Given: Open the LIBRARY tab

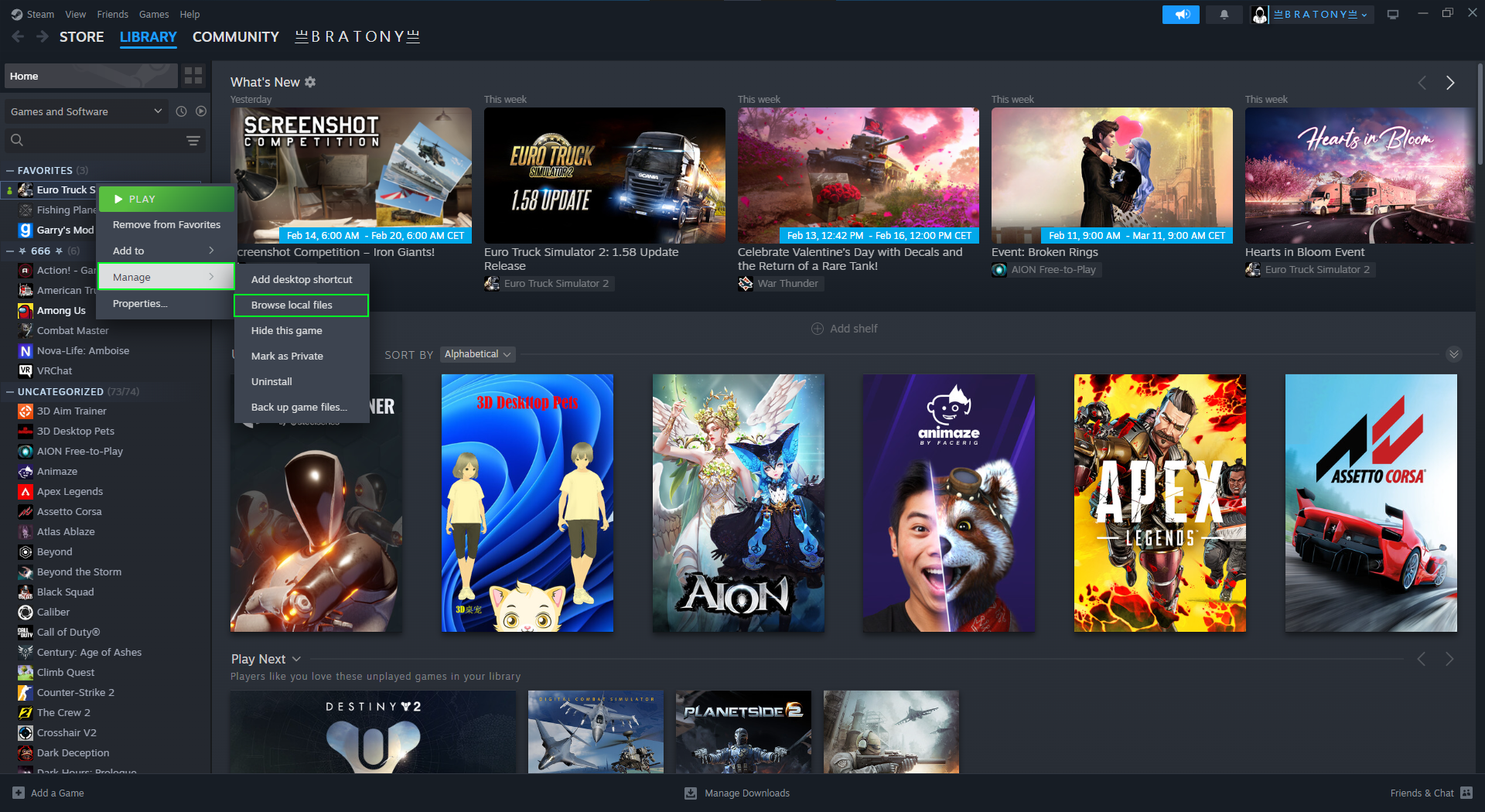Looking at the screenshot, I should 148,36.
